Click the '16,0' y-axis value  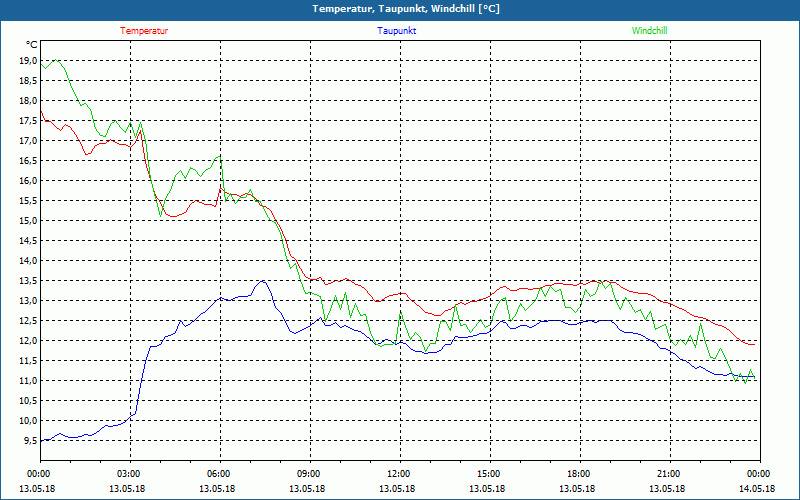29,181
